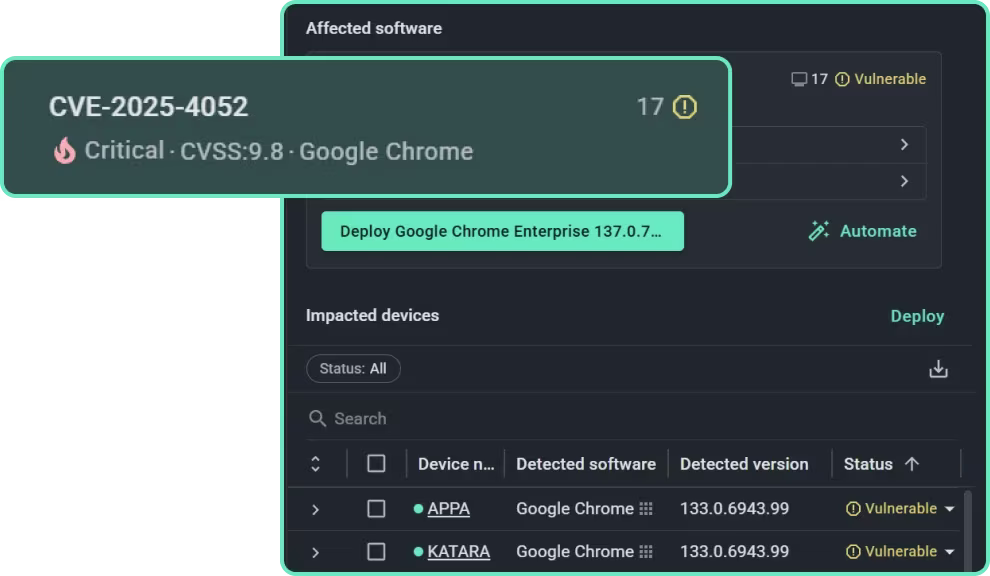Viewport: 990px width, 576px height.
Task: Expand the APPA device row
Action: click(315, 509)
